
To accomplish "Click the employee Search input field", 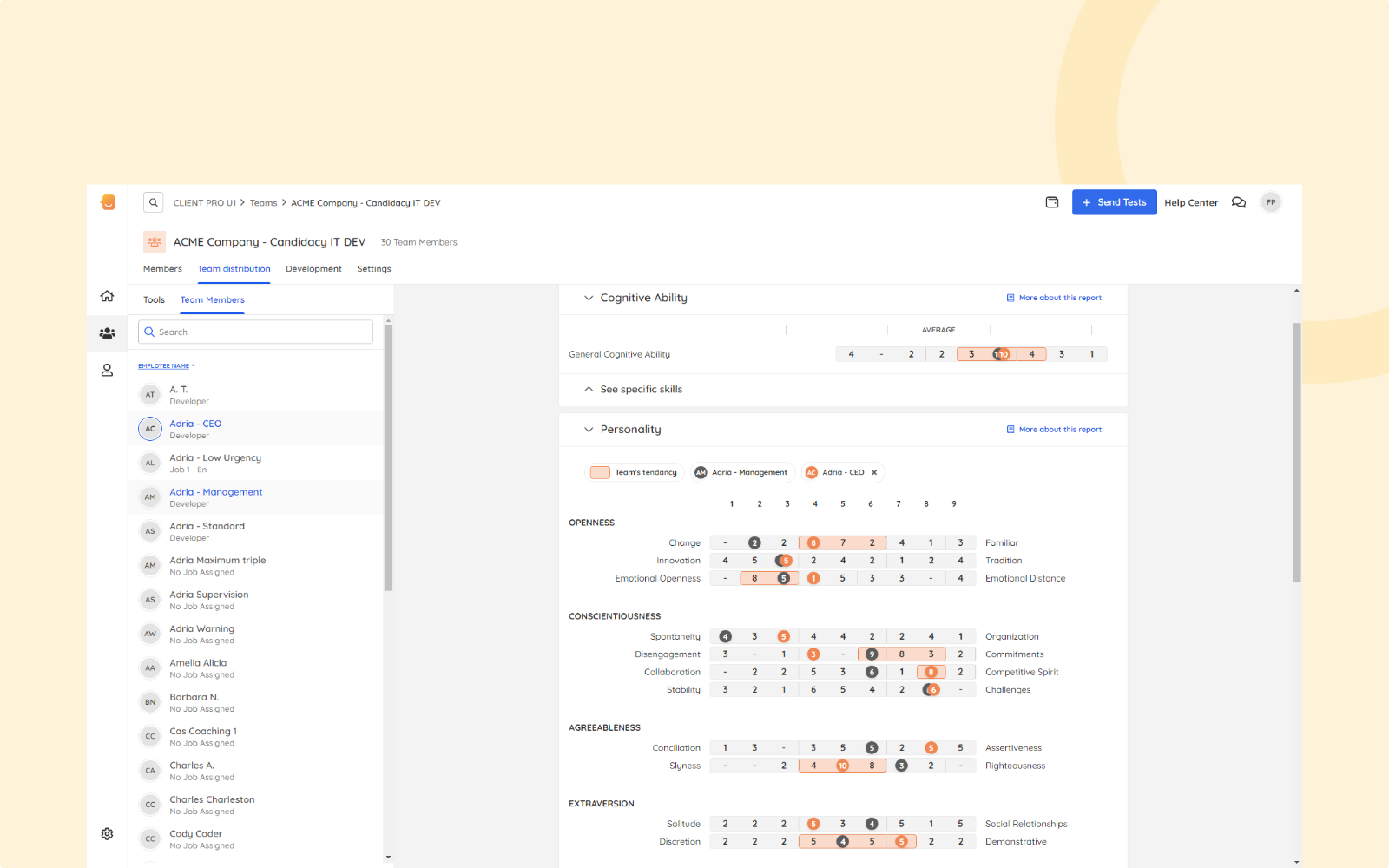I will pos(255,332).
